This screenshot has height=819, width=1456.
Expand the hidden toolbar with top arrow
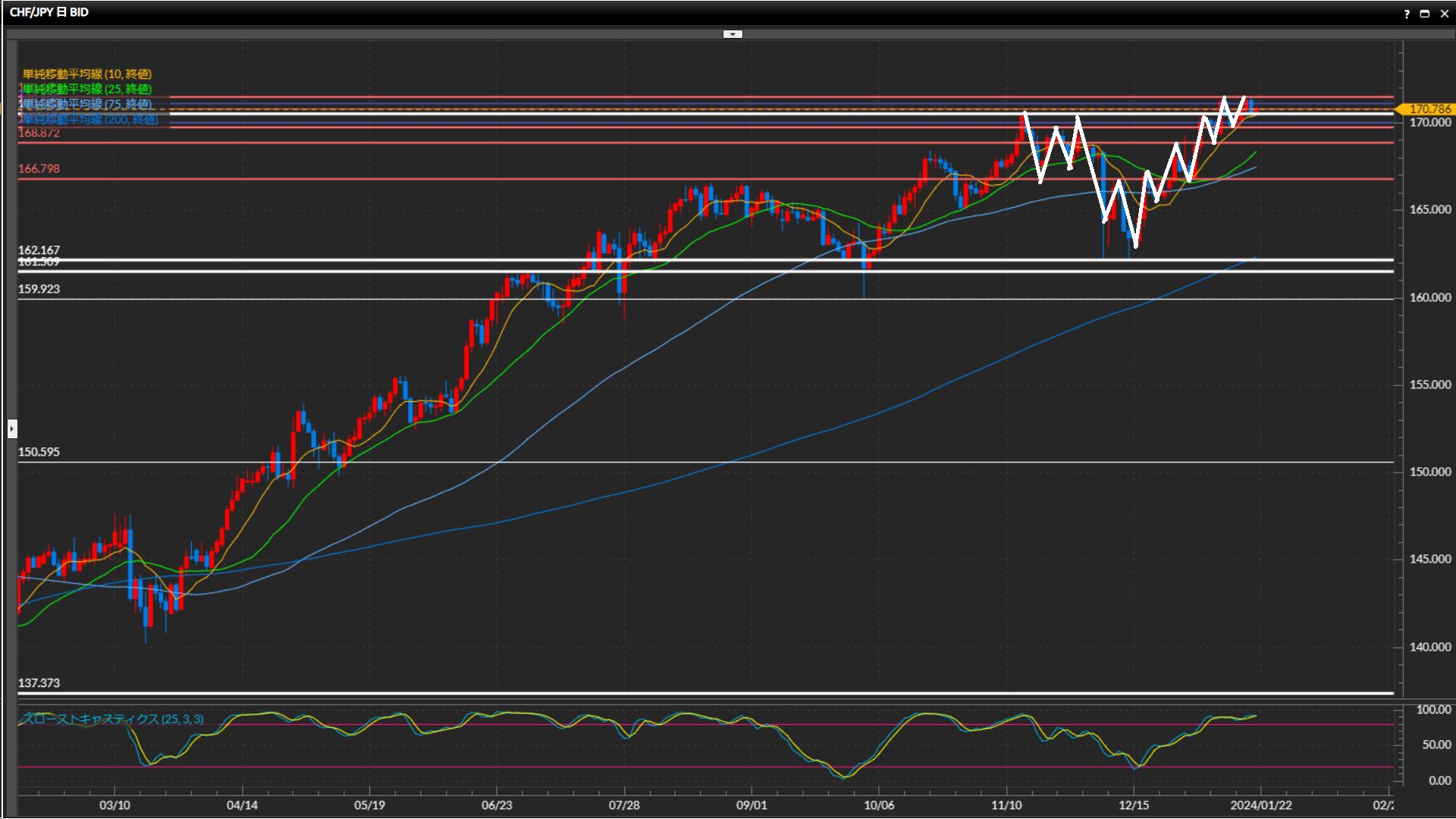(x=733, y=34)
